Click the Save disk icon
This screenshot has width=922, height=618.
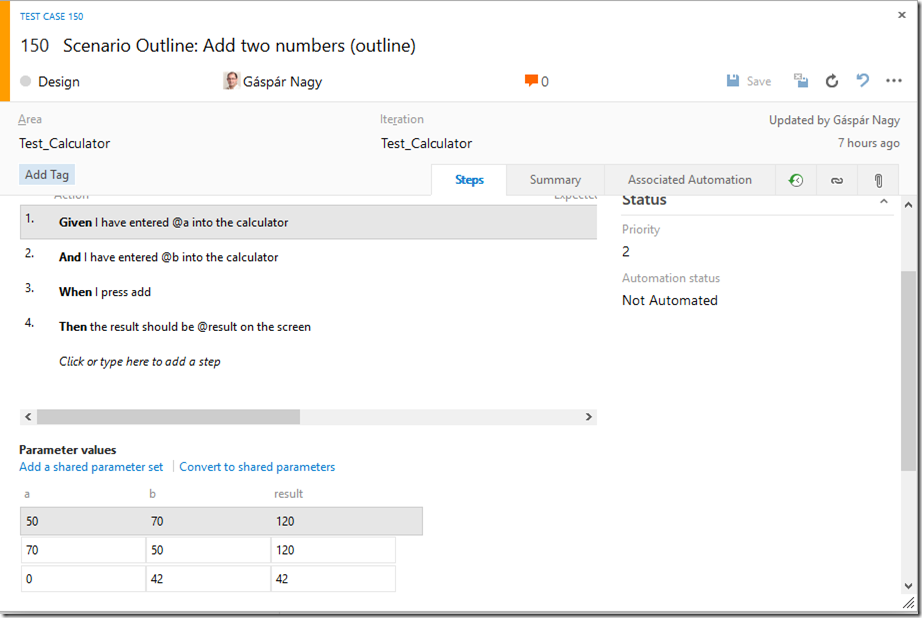coord(733,81)
